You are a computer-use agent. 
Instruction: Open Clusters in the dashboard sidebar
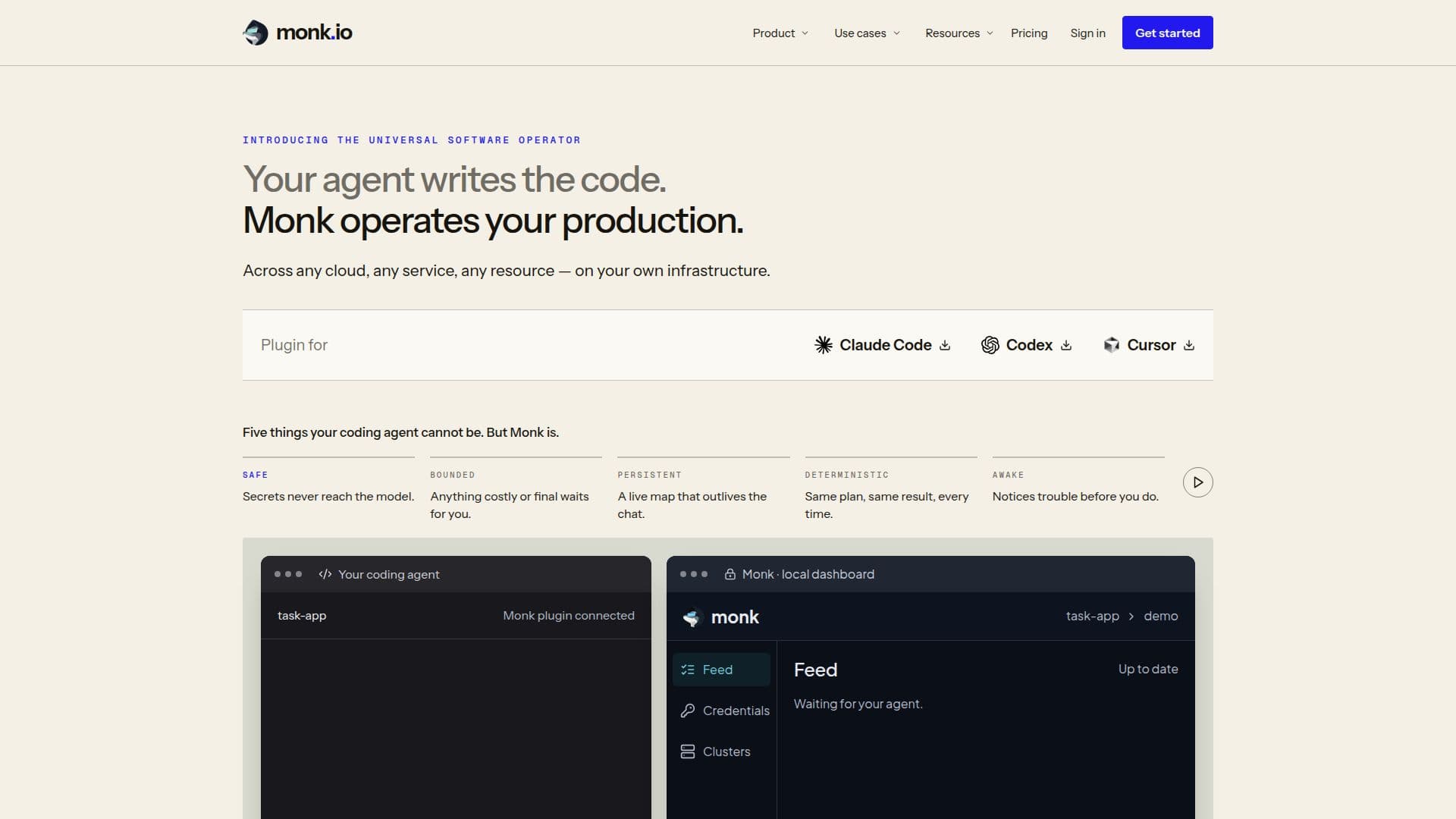(x=721, y=752)
